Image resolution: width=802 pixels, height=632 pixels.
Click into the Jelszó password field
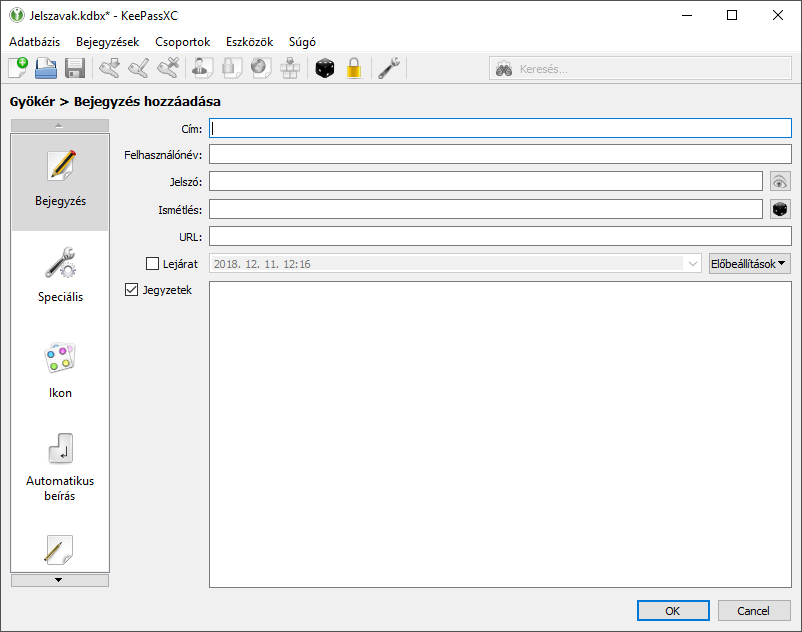pyautogui.click(x=486, y=182)
